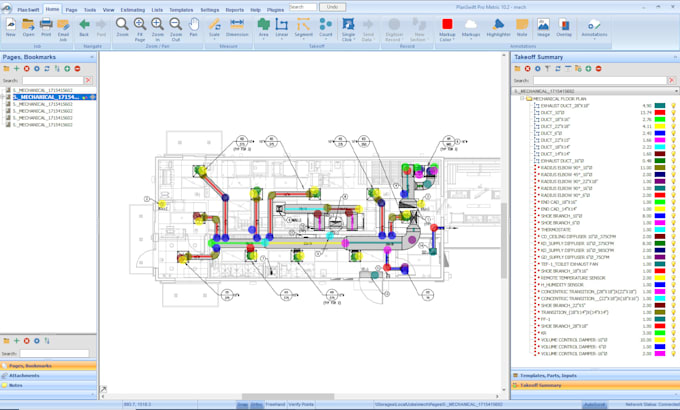Open the Page ribbon tab
This screenshot has height=410, width=680.
click(72, 10)
